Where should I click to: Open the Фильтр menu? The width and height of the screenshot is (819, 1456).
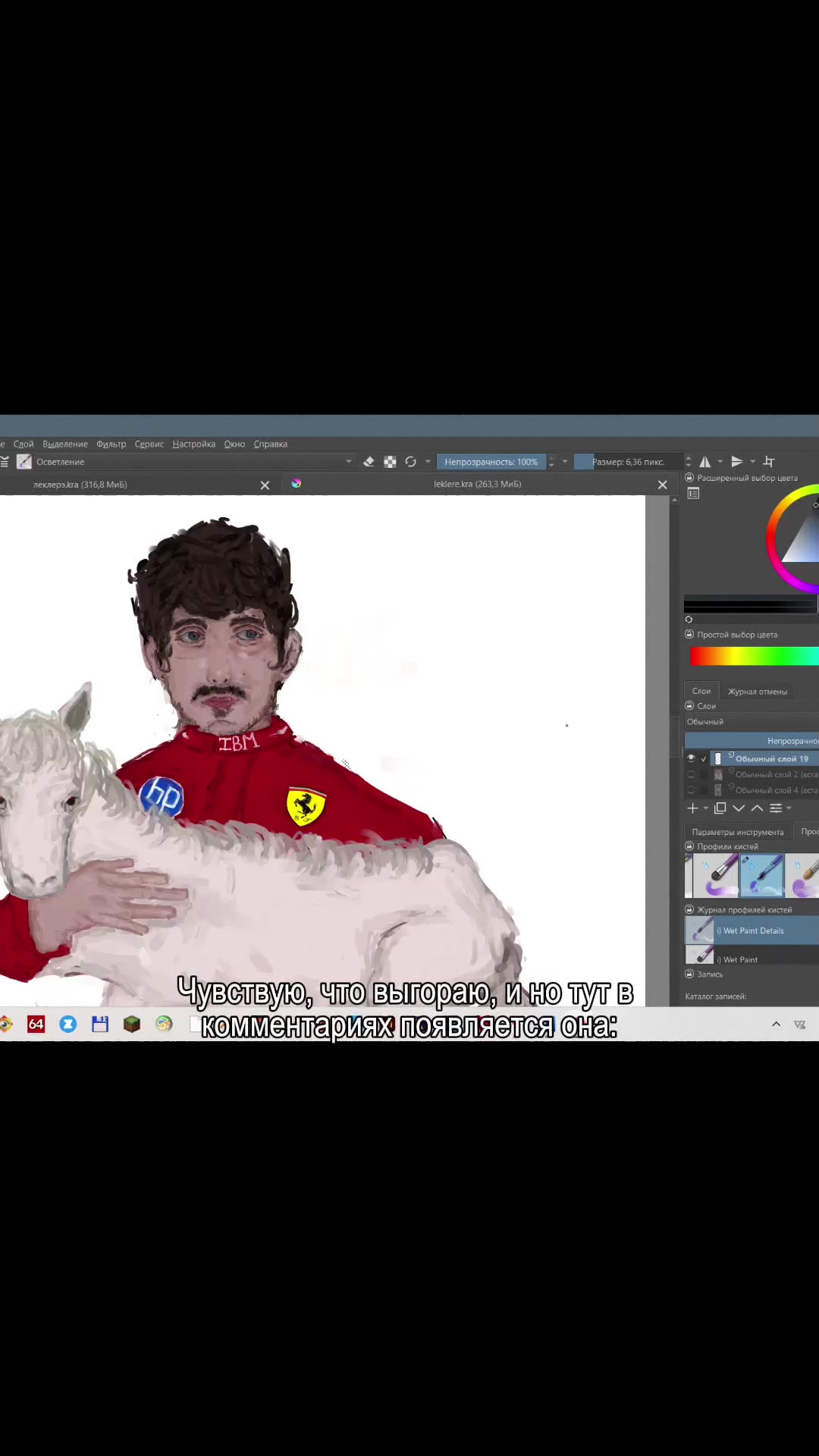111,444
